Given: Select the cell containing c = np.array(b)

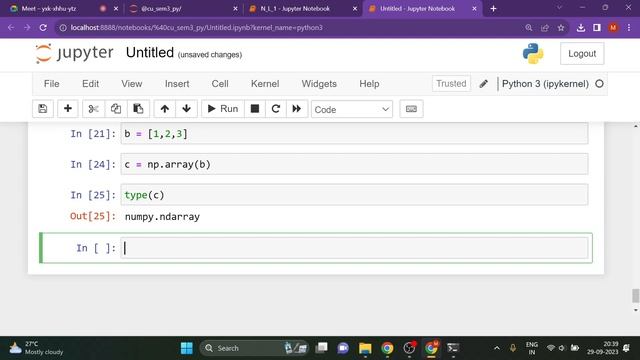Looking at the screenshot, I should (354, 164).
